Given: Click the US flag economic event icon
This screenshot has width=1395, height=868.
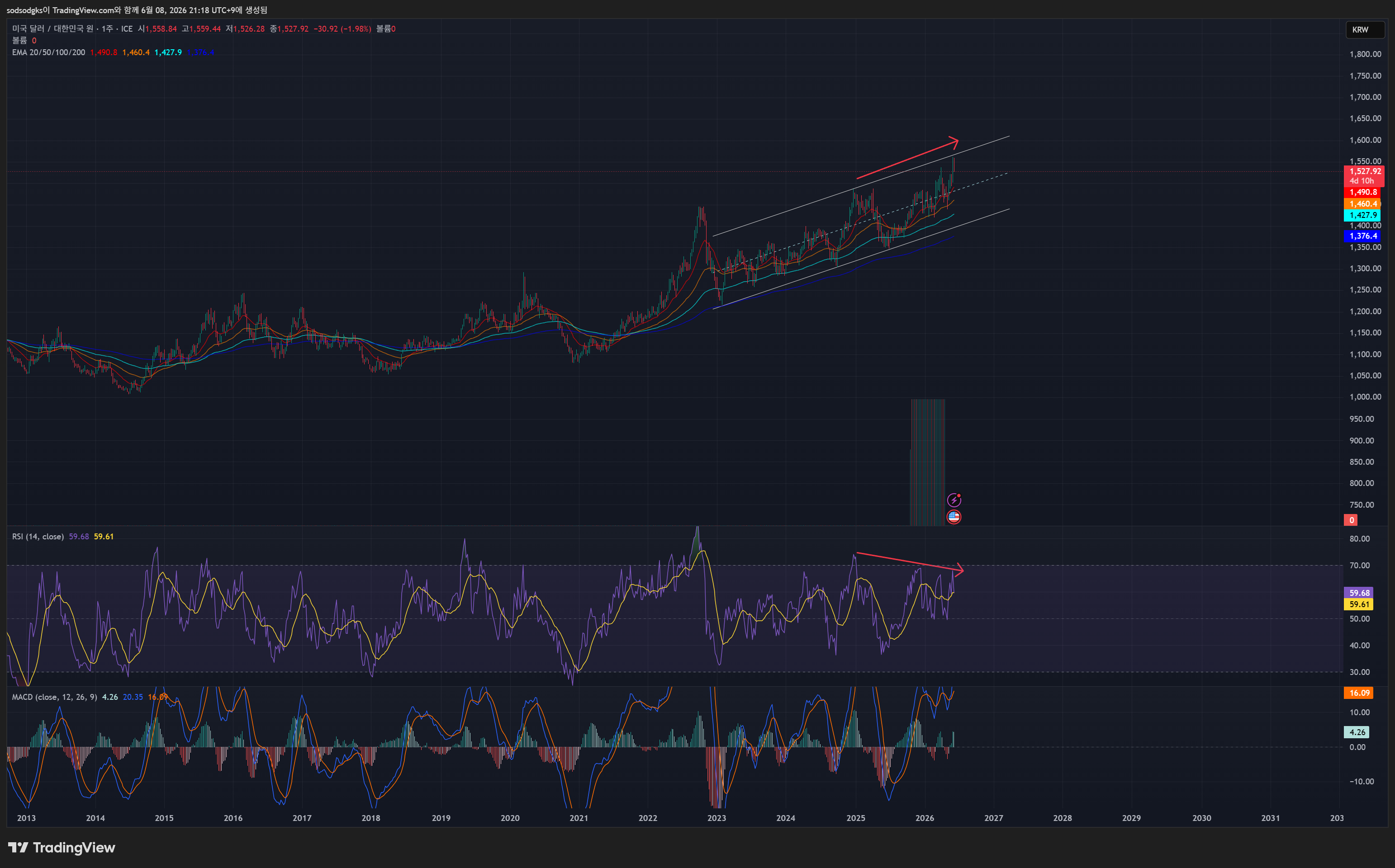Looking at the screenshot, I should (954, 517).
